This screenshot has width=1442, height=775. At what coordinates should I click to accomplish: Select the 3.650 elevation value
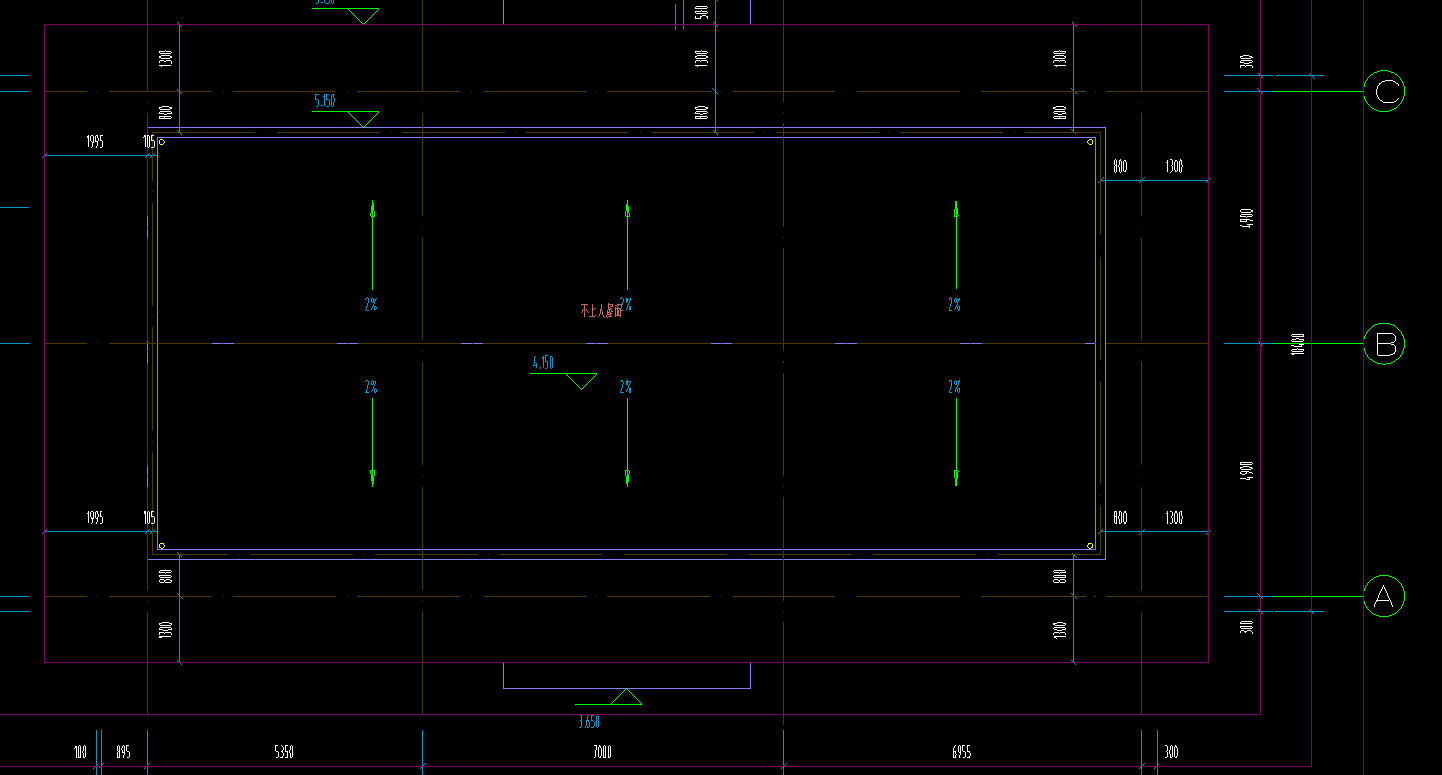tap(591, 722)
